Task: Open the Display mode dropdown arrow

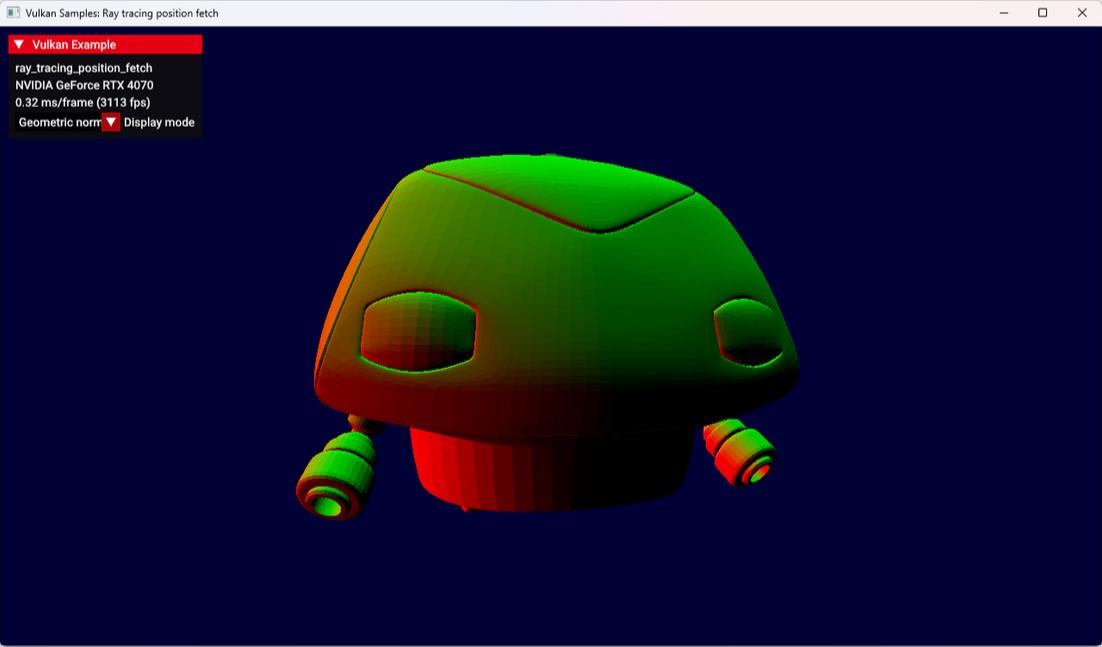Action: tap(111, 122)
